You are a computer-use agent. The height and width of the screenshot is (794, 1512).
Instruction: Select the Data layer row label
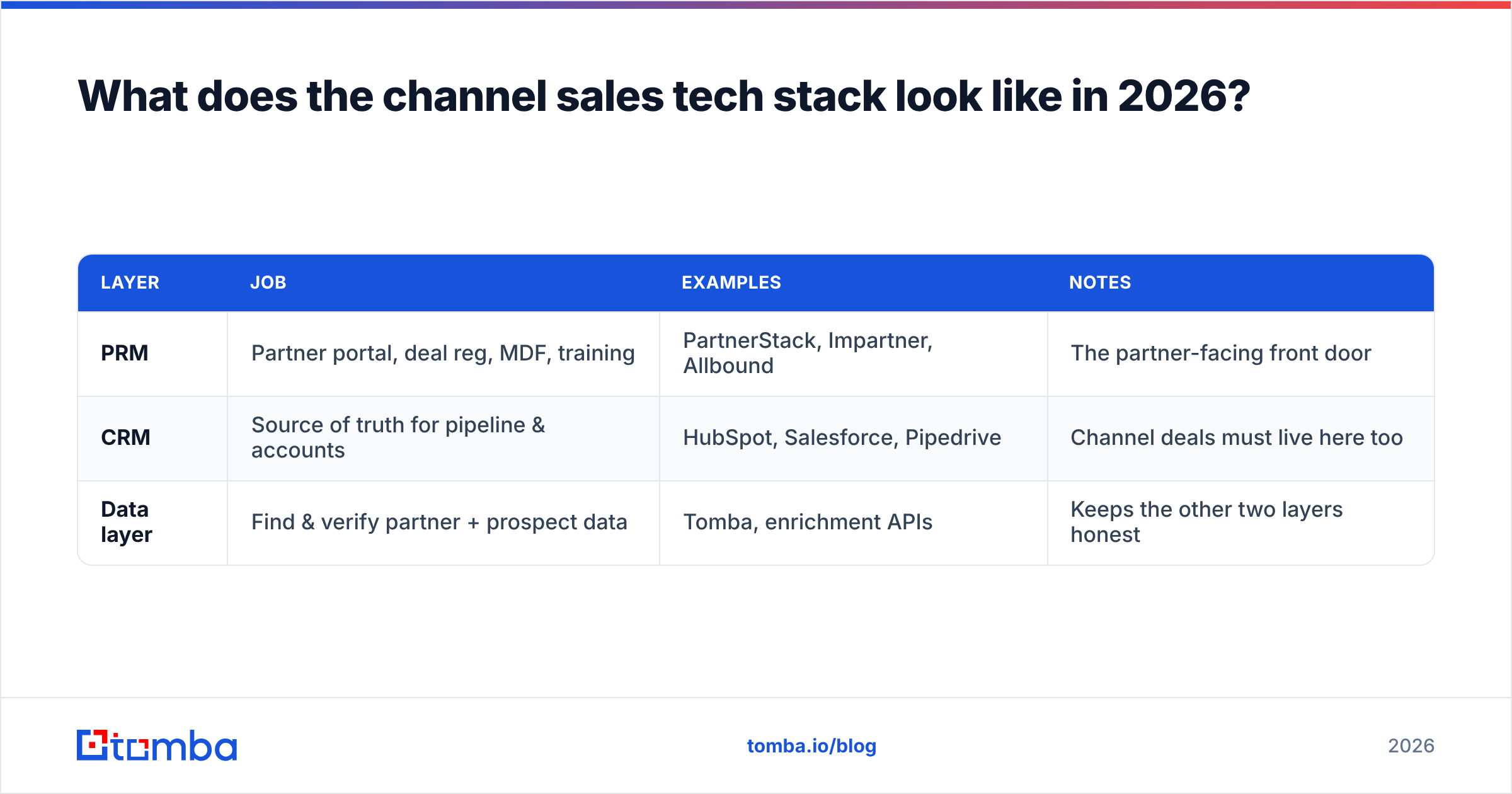tap(127, 522)
